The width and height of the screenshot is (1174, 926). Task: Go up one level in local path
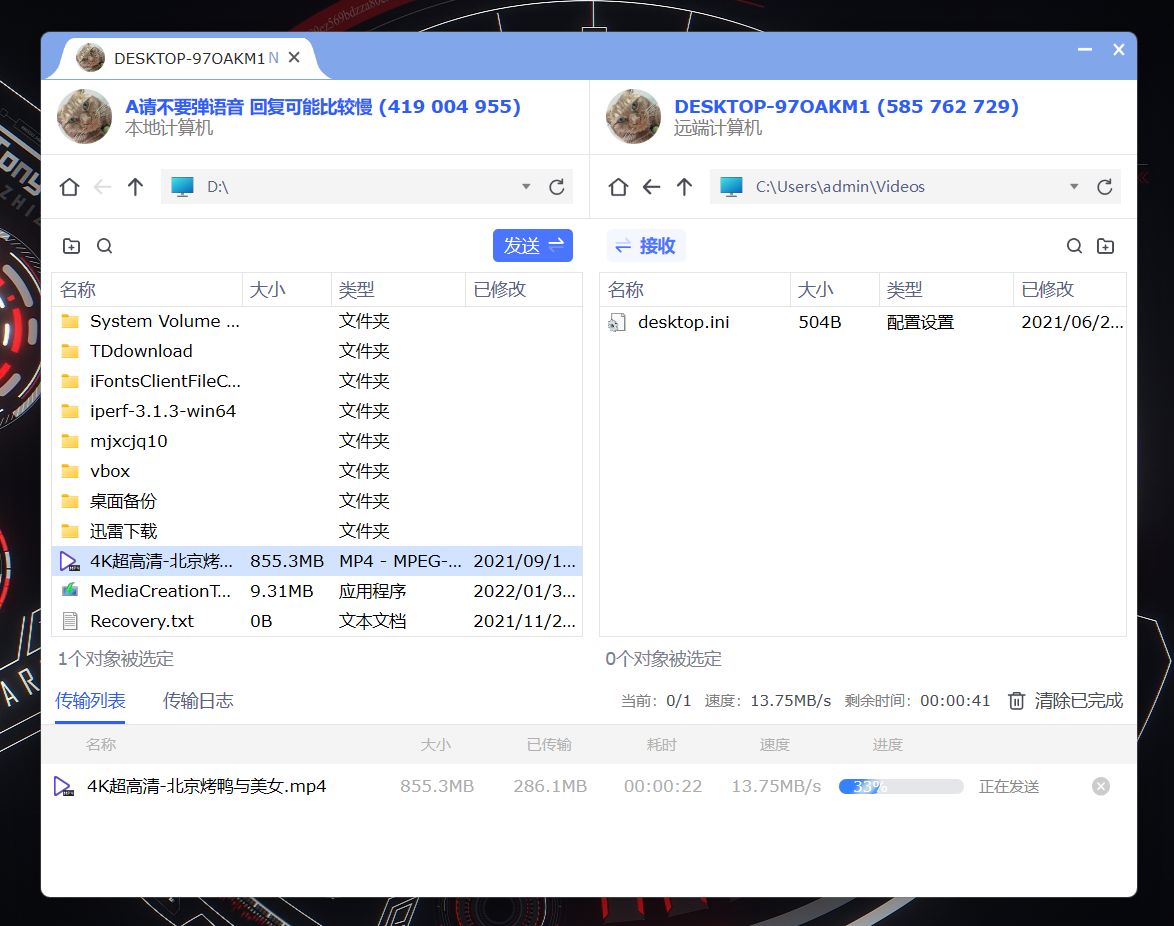pyautogui.click(x=135, y=186)
